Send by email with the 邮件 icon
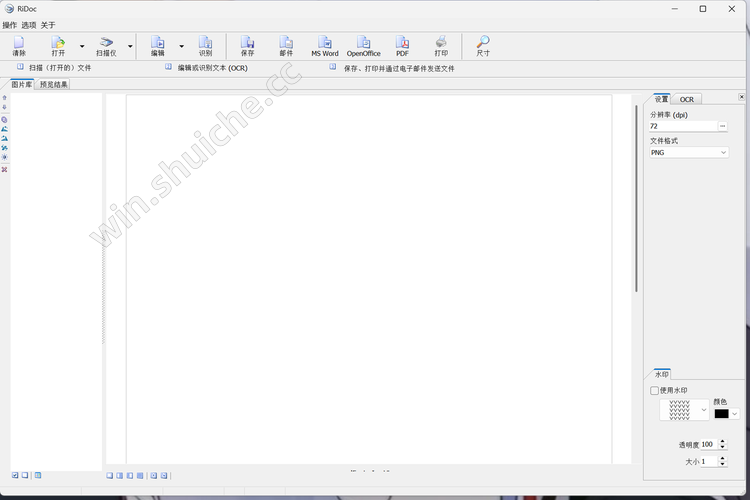The width and height of the screenshot is (750, 500). click(286, 45)
